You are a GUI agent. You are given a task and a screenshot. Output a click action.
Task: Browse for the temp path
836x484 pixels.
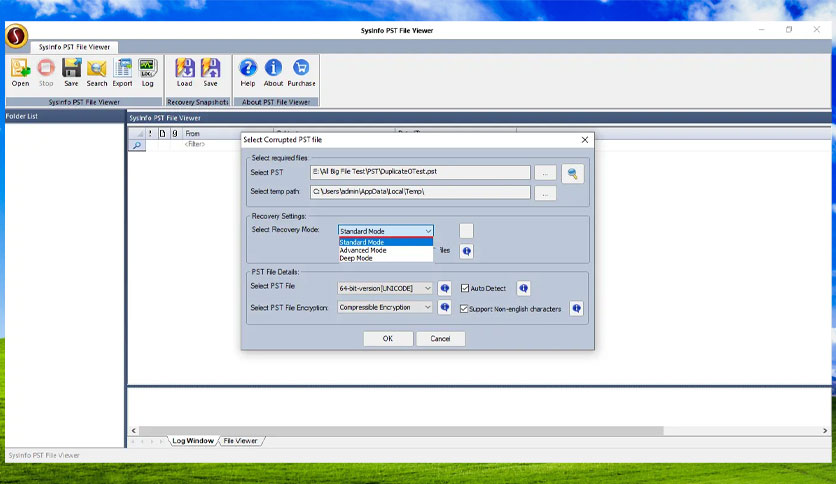pyautogui.click(x=545, y=193)
